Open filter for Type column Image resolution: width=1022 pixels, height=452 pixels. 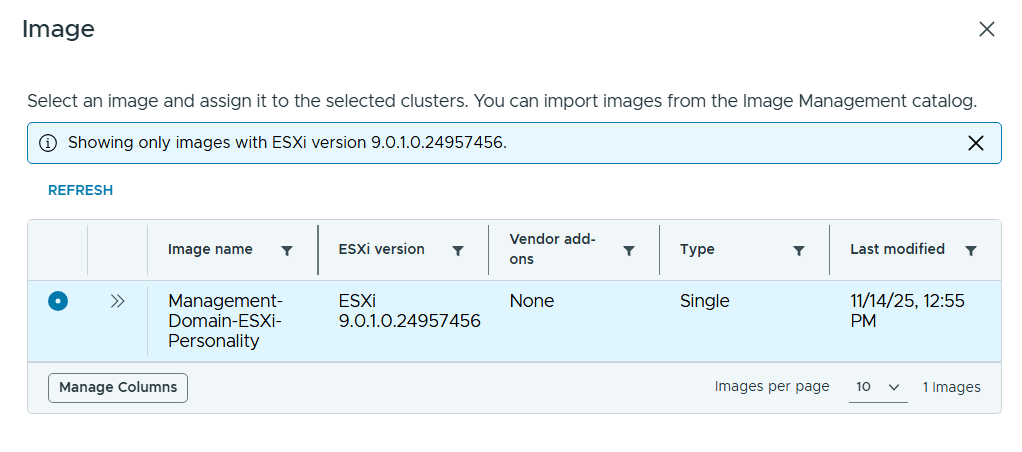click(799, 251)
